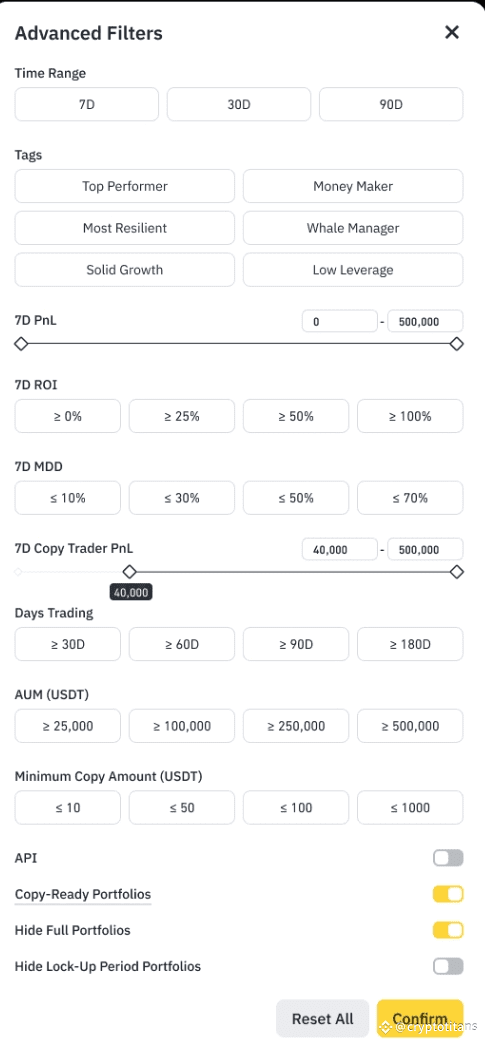Select 7D MDD ≤ 30% option

pos(182,498)
